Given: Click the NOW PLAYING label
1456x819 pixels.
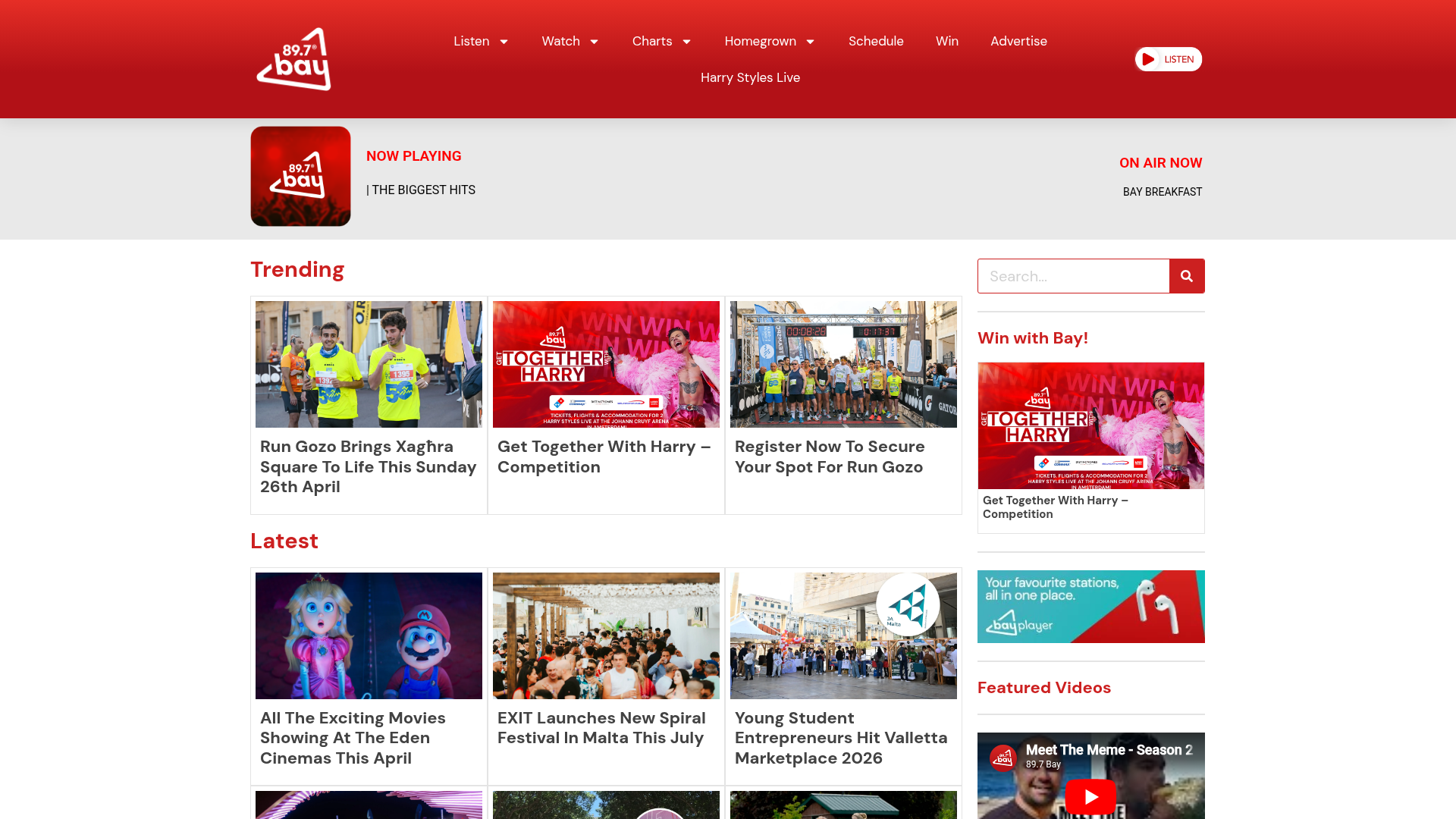Looking at the screenshot, I should (x=414, y=156).
